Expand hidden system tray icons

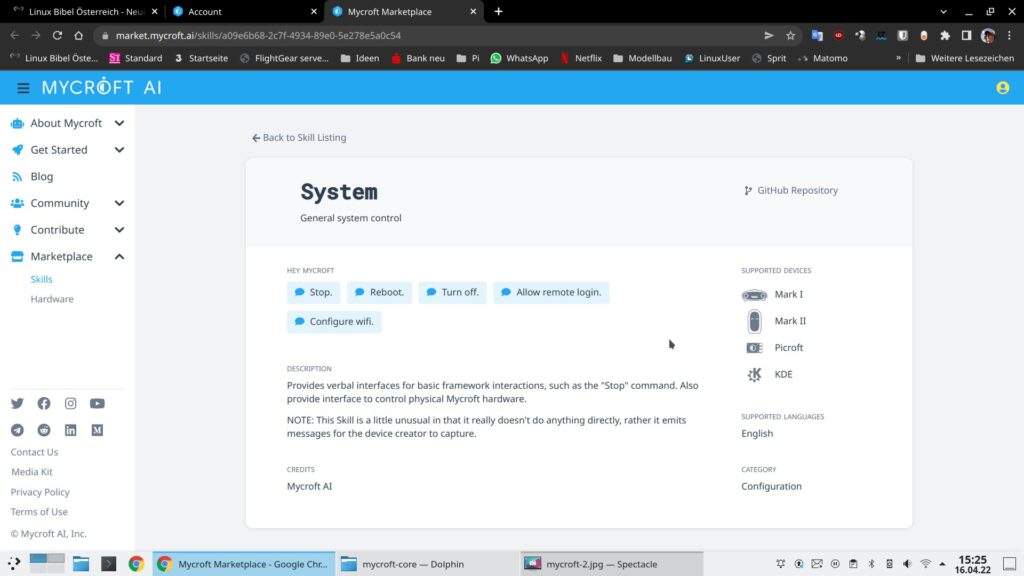(x=942, y=564)
